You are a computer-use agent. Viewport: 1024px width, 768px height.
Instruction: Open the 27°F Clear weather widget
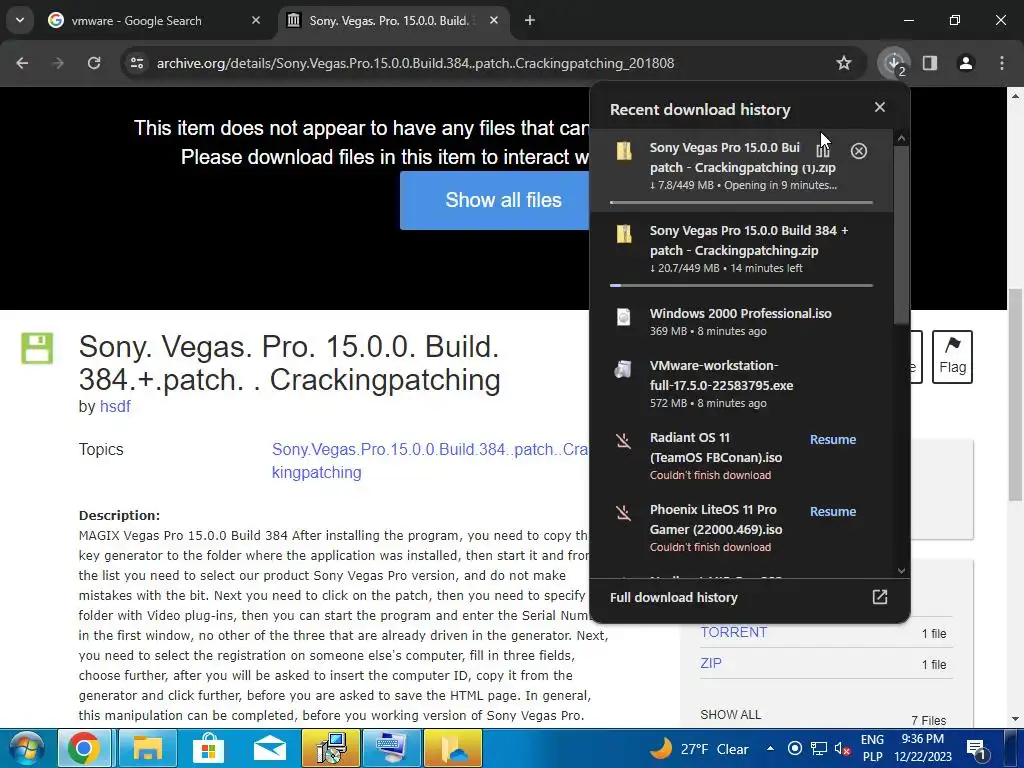point(698,749)
